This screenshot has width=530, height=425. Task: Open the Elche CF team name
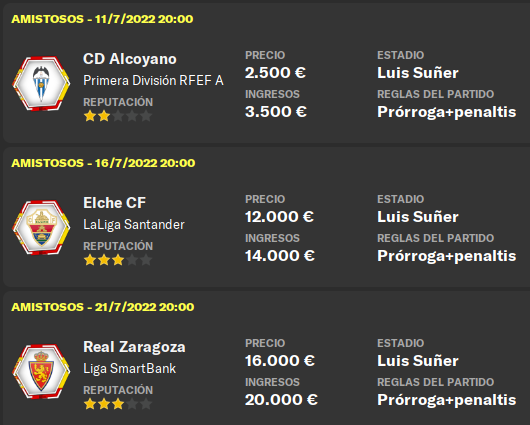[x=114, y=203]
